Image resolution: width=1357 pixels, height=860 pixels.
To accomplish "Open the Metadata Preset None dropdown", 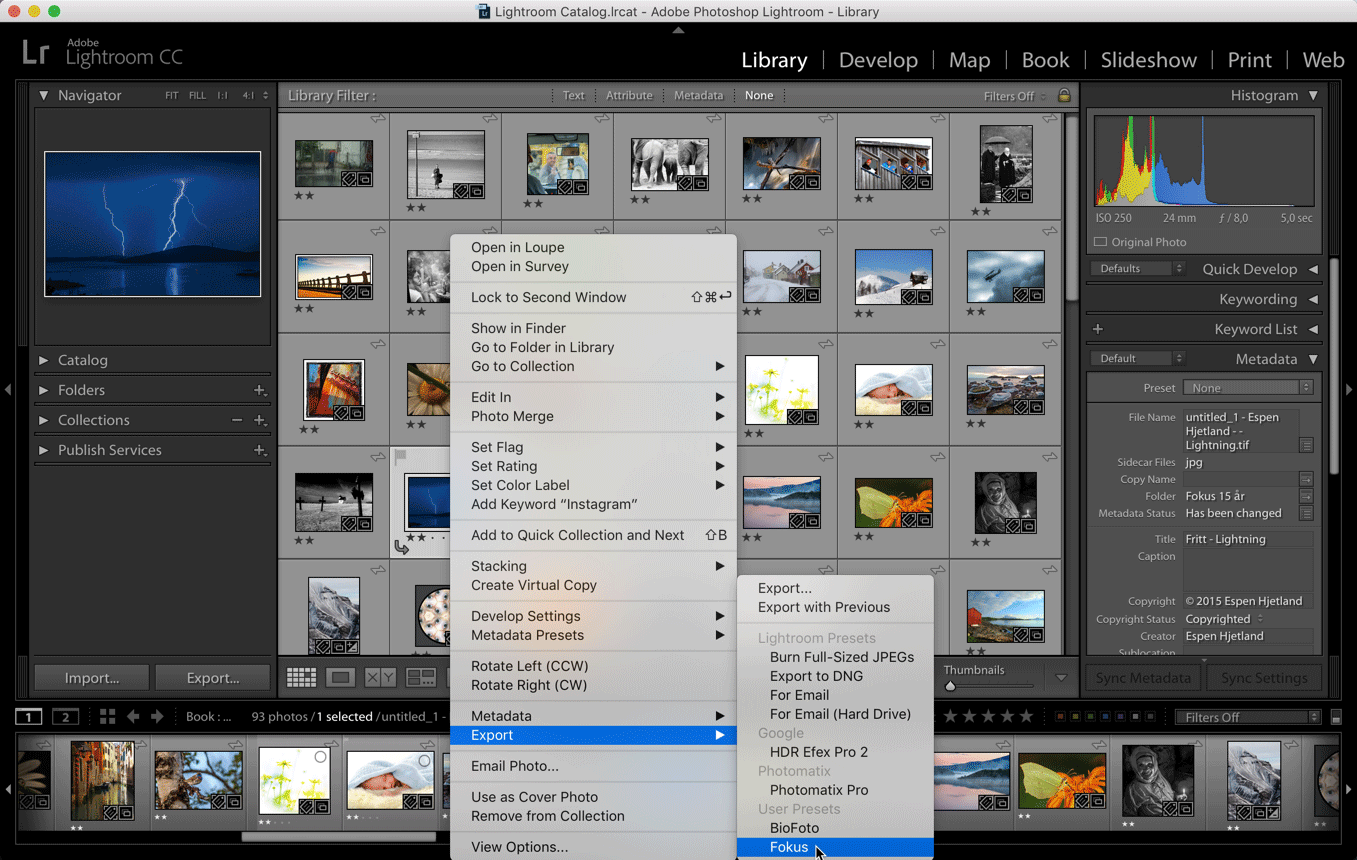I will 1248,388.
